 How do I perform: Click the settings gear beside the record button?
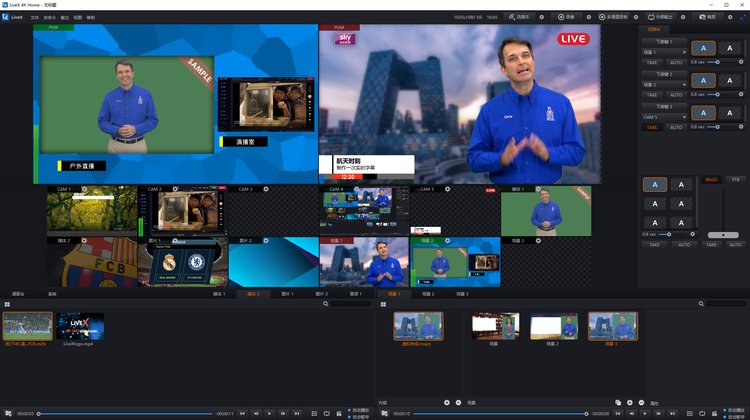coord(587,17)
